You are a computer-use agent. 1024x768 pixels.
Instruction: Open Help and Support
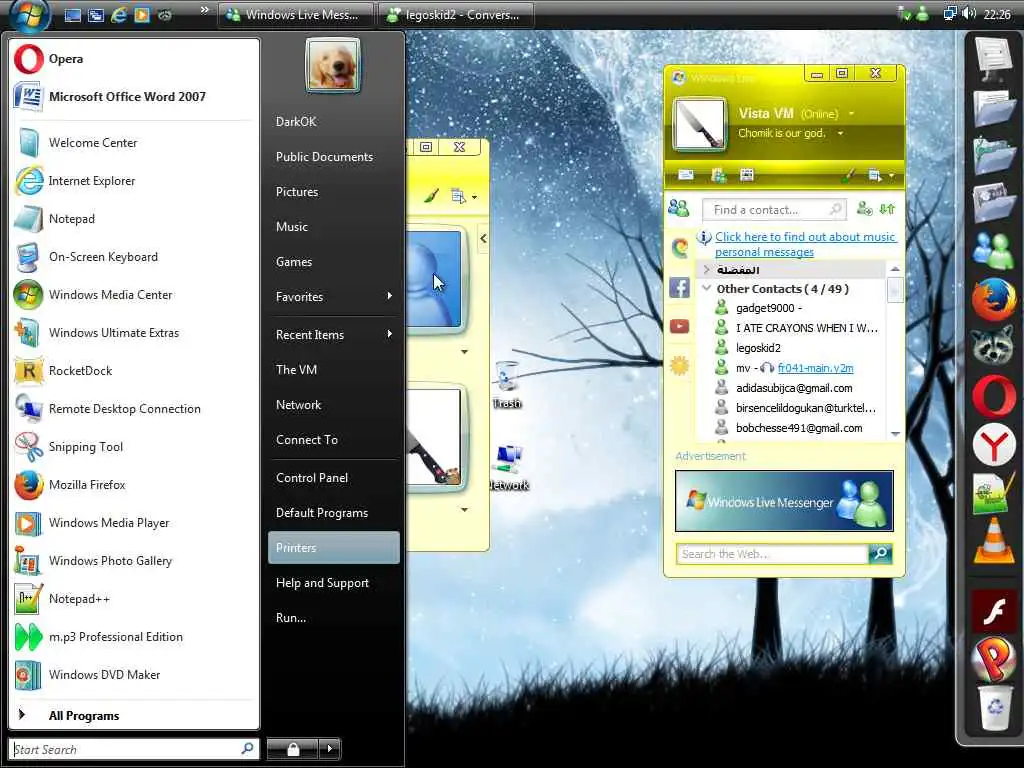point(323,583)
